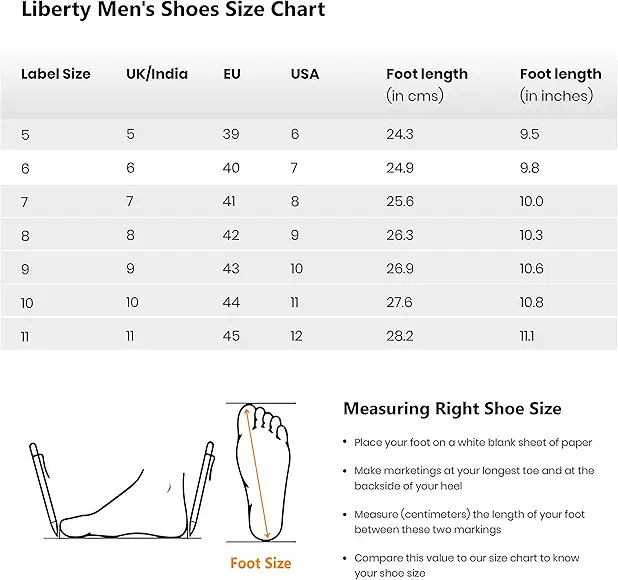Select the Label Size column header
Viewport: 618px width, 580px height.
click(x=56, y=74)
